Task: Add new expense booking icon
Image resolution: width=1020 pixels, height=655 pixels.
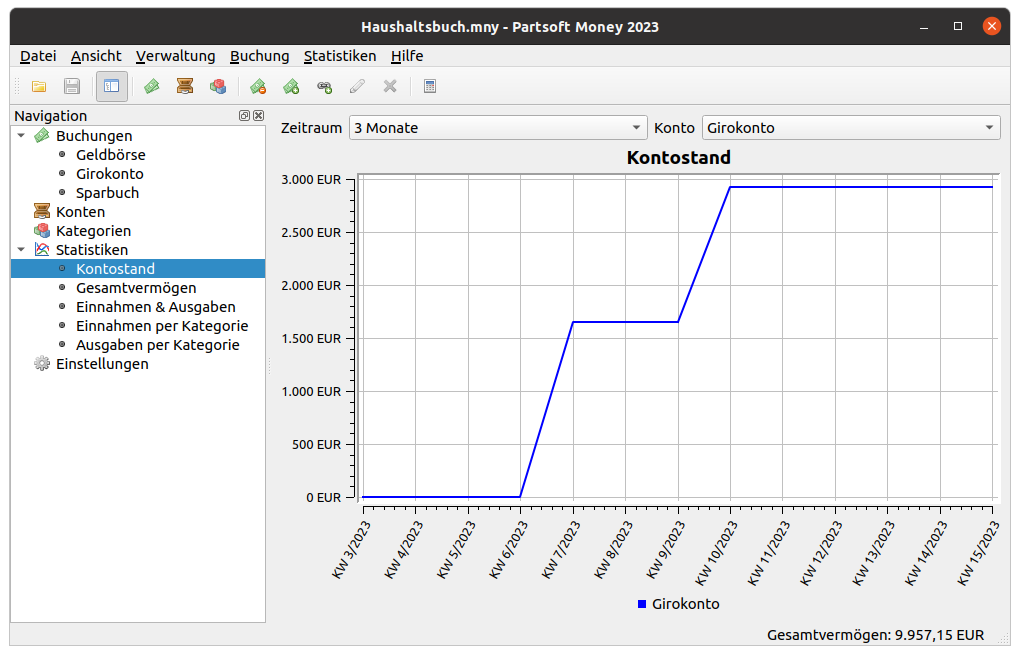Action: click(258, 87)
